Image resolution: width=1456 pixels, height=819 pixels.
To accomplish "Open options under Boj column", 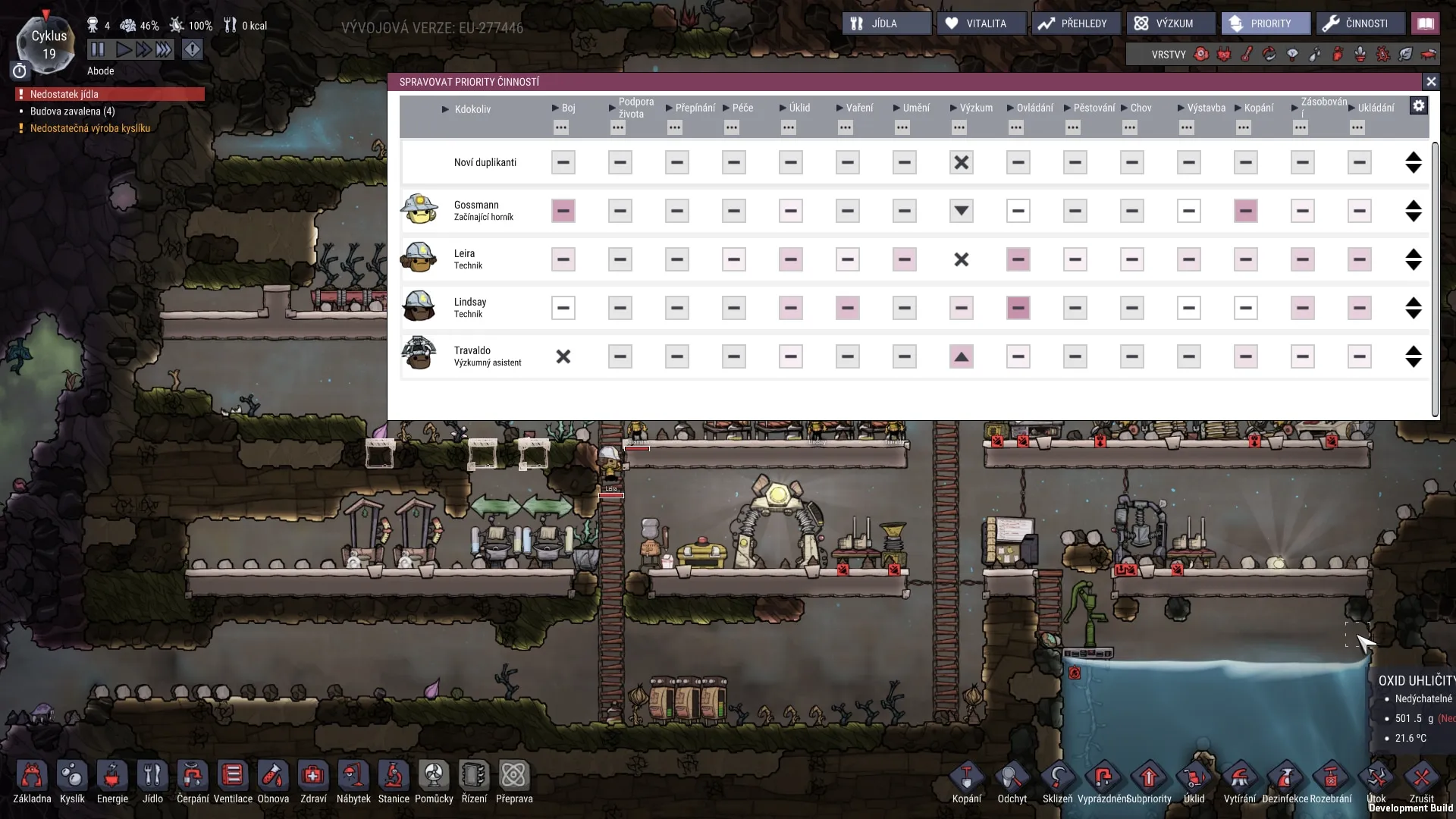I will 561,127.
